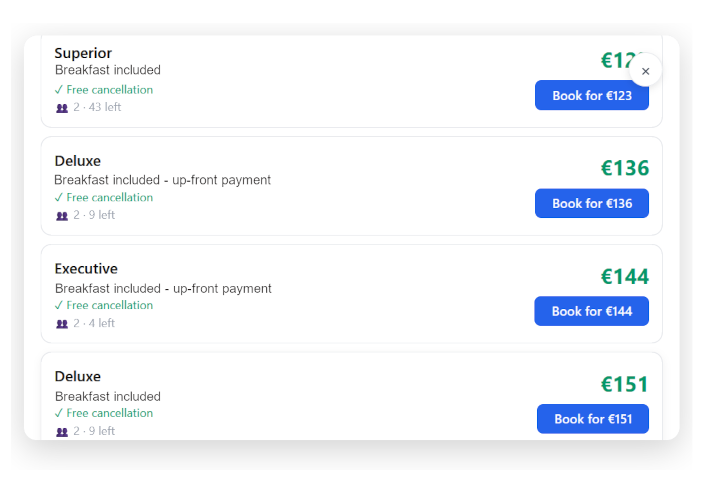706x495 pixels.
Task: Click Free cancellation in €136 Deluxe card
Action: [109, 198]
